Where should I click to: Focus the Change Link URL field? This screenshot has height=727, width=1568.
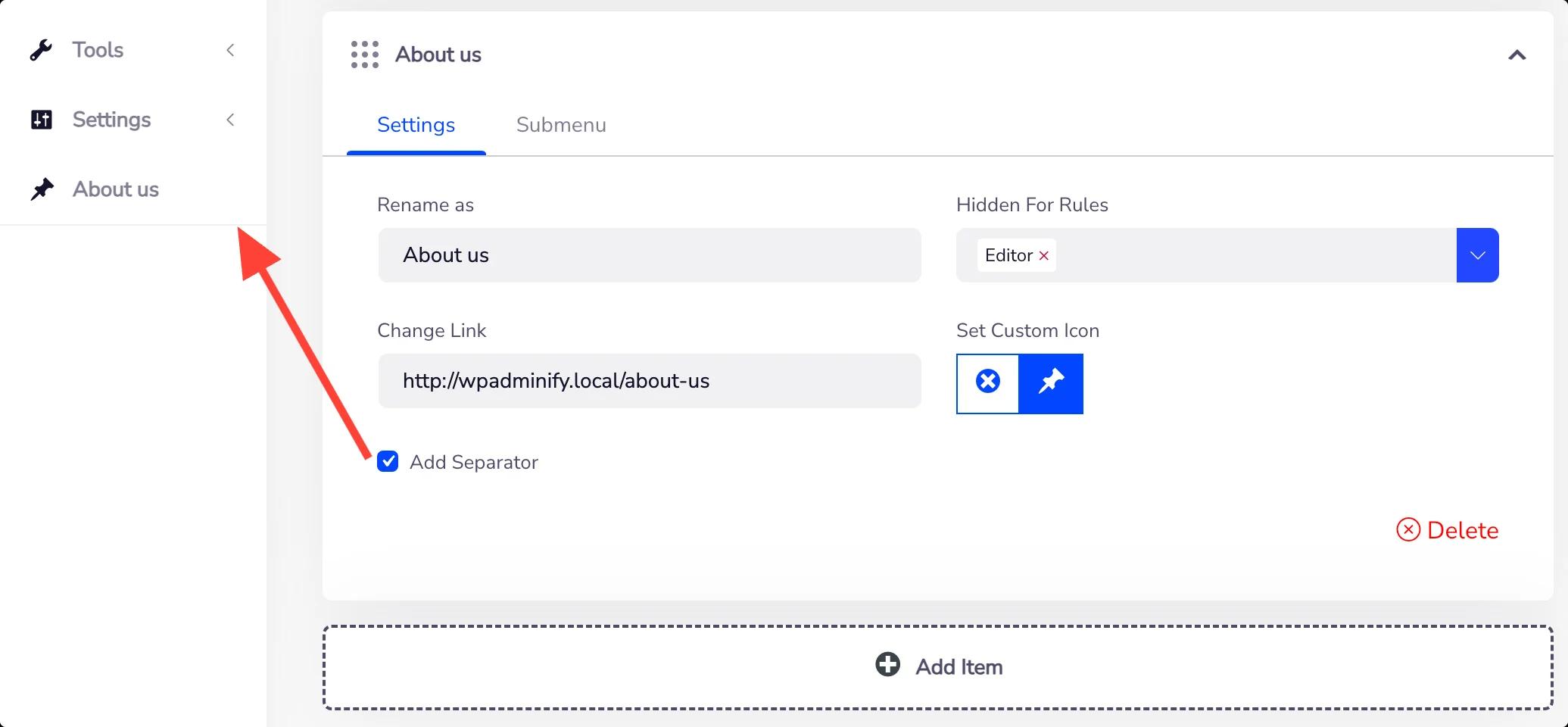(x=650, y=381)
